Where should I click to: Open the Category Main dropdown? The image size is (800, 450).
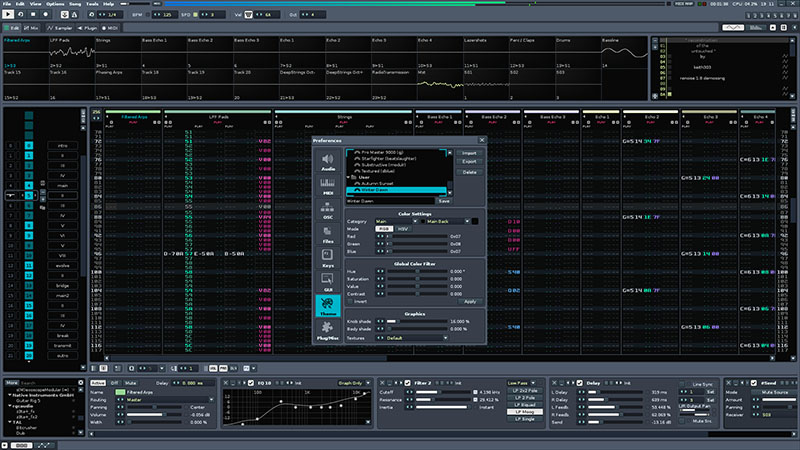(x=396, y=221)
